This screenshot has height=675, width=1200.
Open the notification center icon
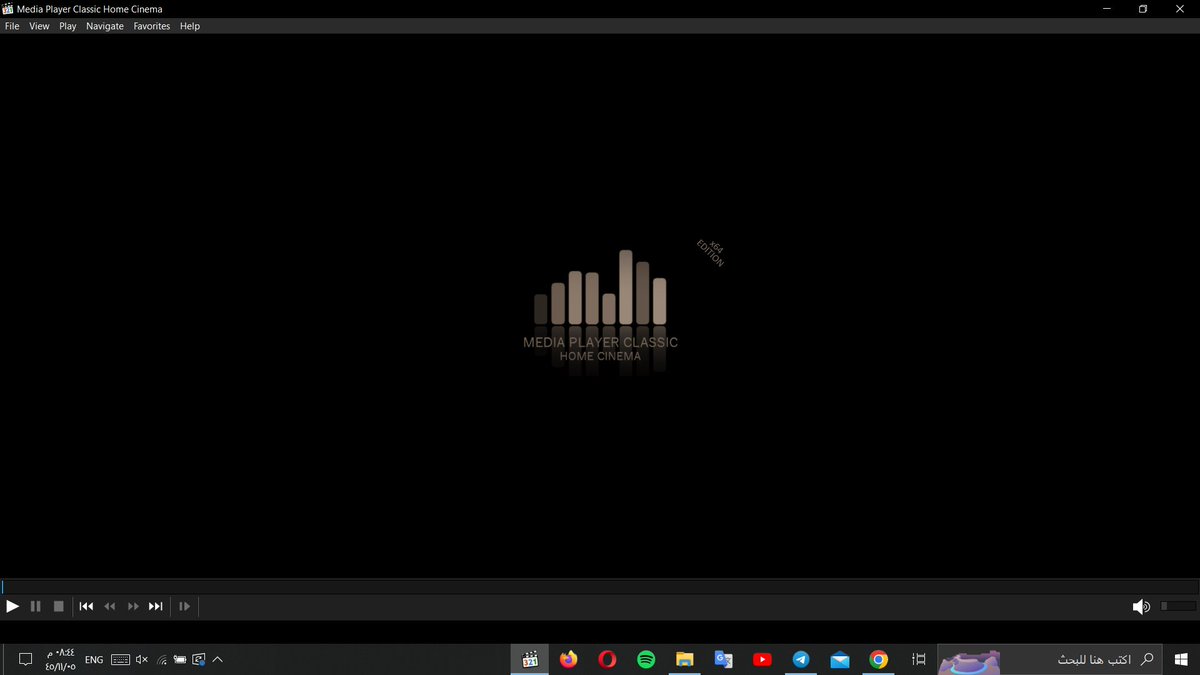pyautogui.click(x=26, y=659)
